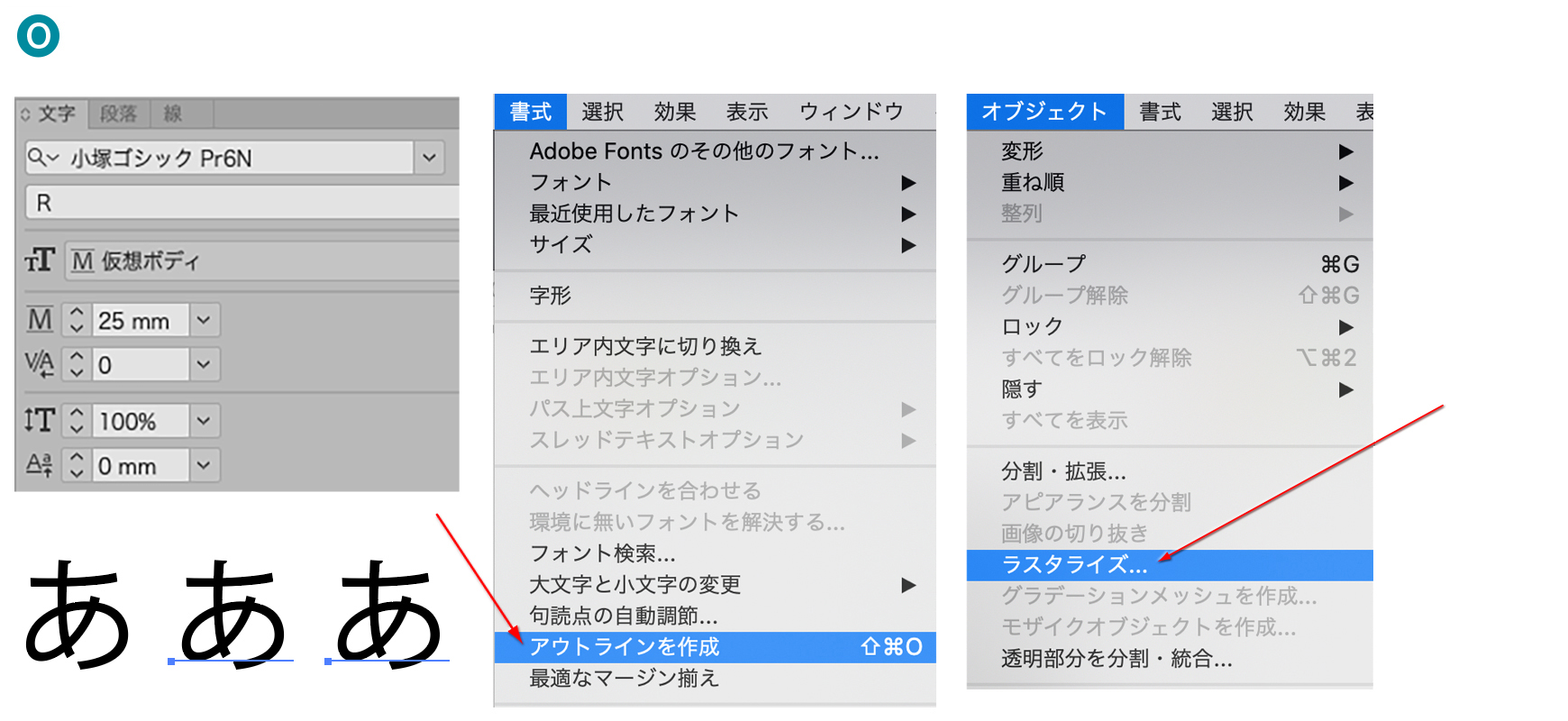Choose アウトラインを作成 menu item
The width and height of the screenshot is (1568, 721).
click(x=715, y=647)
